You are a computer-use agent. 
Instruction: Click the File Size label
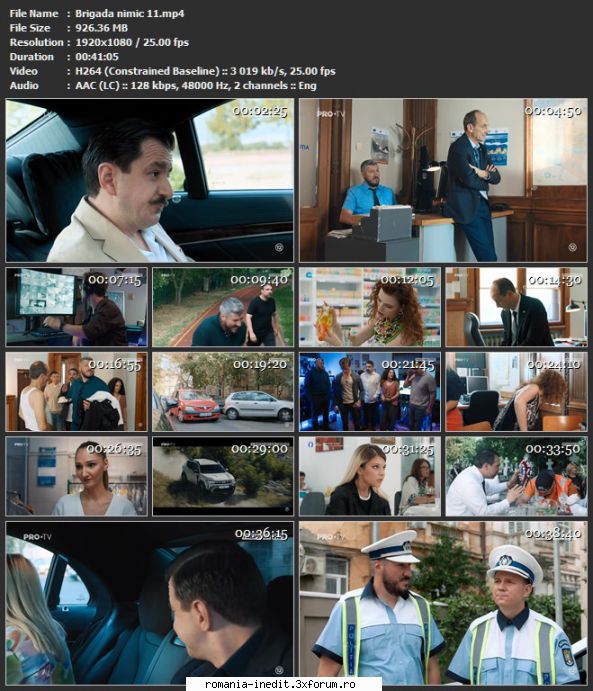pyautogui.click(x=30, y=28)
